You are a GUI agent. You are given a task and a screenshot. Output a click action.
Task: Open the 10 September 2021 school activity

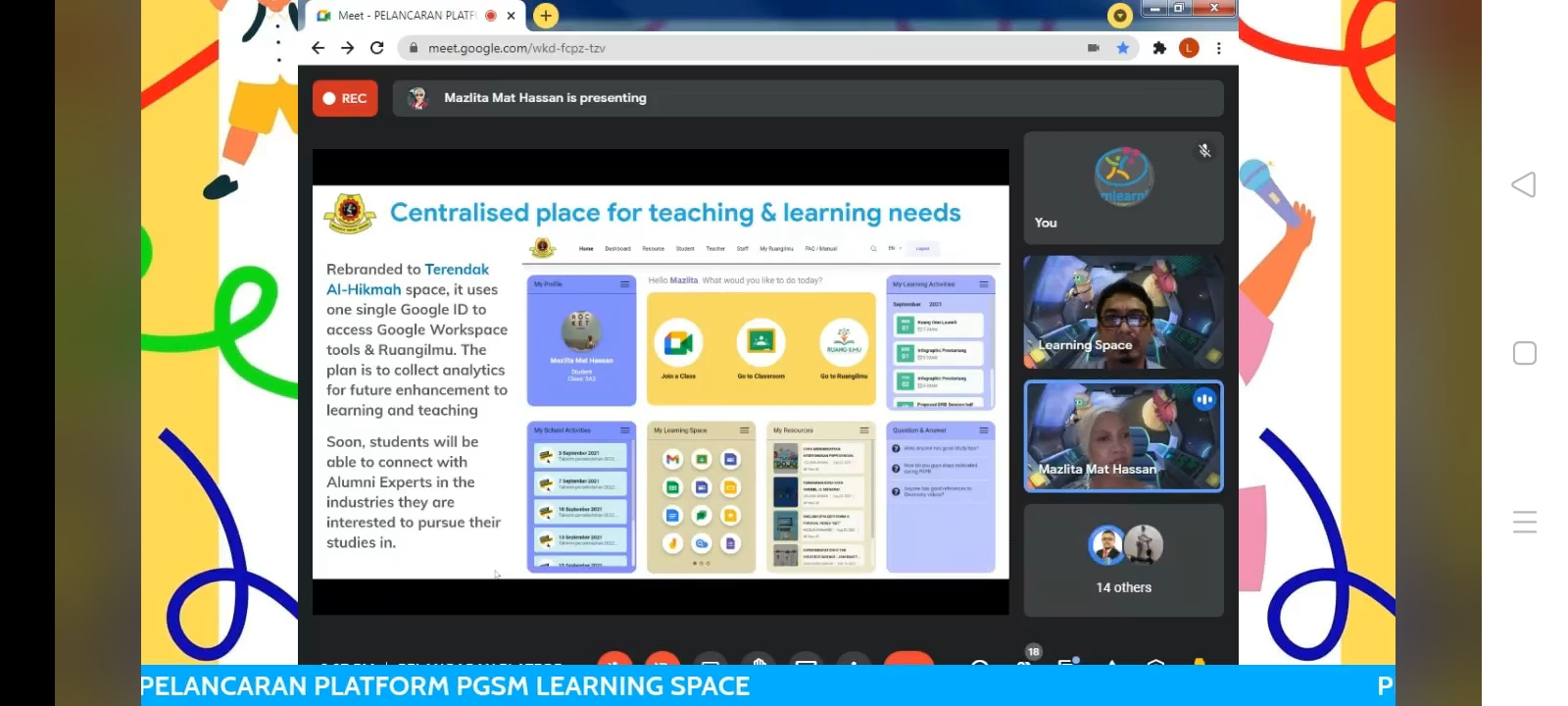(x=581, y=512)
